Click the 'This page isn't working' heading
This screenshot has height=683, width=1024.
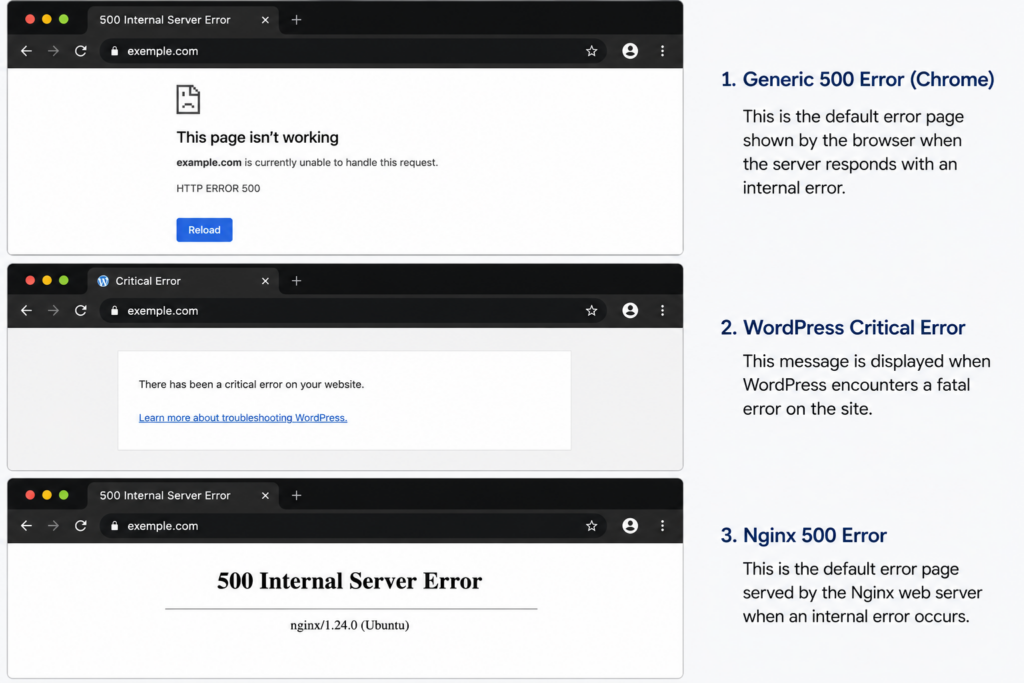[x=257, y=137]
